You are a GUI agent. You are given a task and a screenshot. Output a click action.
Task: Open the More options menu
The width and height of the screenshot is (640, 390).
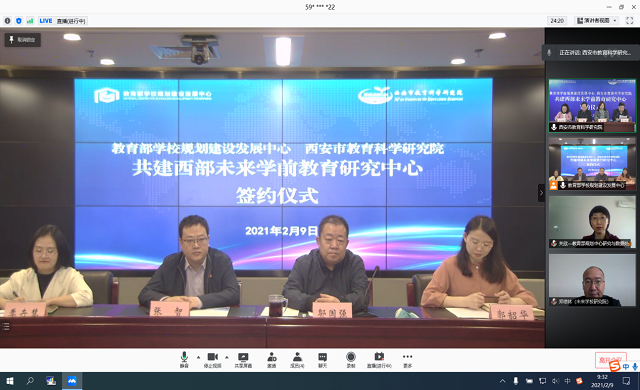[x=407, y=360]
